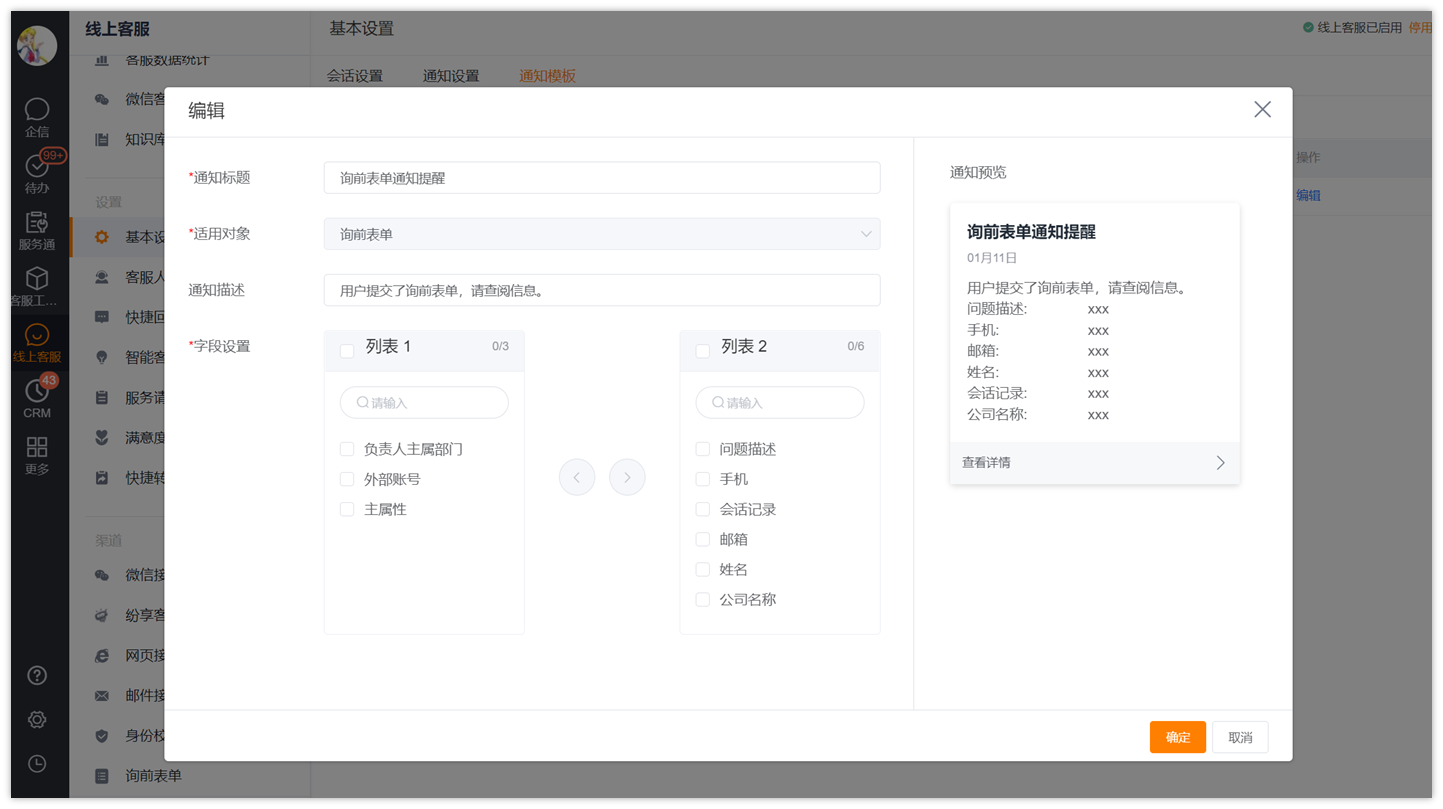Click the 知识库 book icon in the menu
Viewport: 1443px width, 809px height.
coord(102,139)
